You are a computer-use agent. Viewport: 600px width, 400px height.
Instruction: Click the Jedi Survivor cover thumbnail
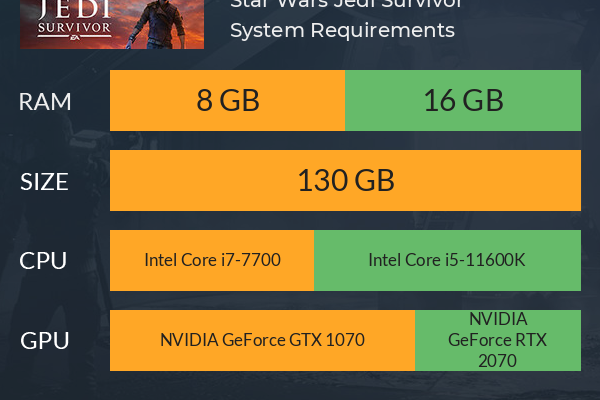point(112,24)
